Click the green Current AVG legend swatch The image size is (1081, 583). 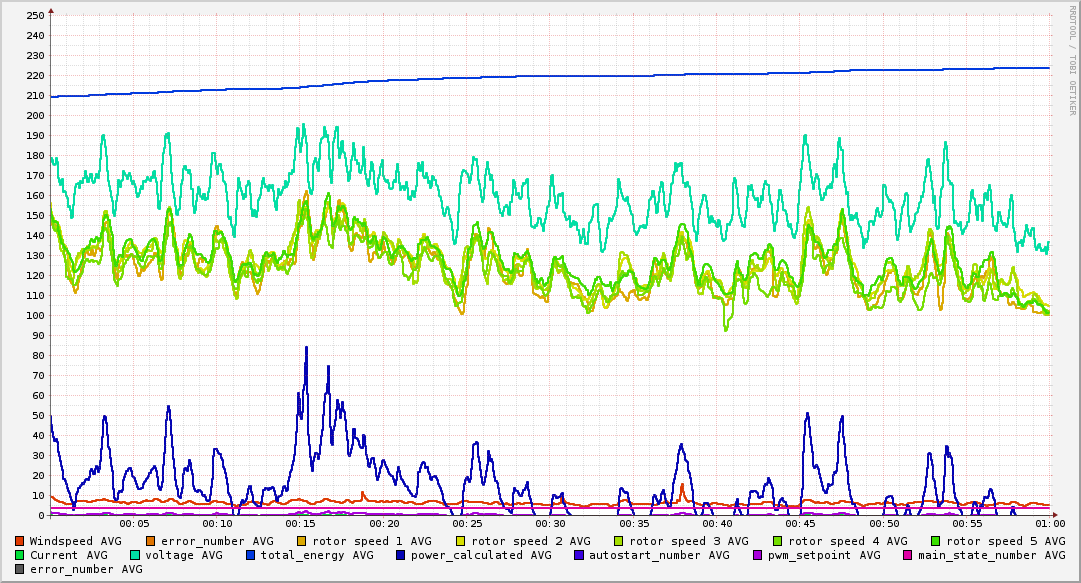click(20, 555)
